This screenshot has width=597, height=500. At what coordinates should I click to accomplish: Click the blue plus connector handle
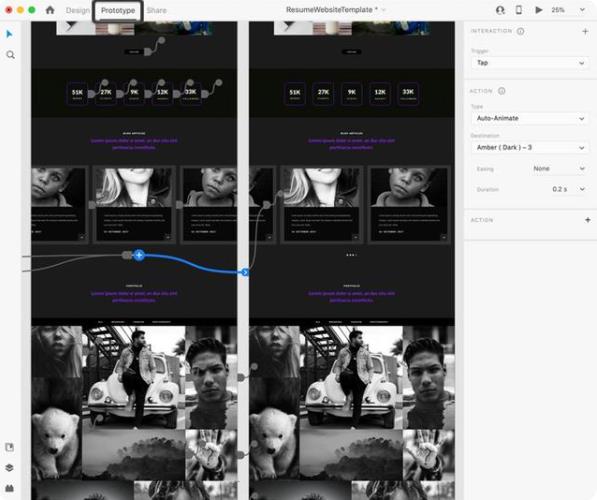point(139,255)
